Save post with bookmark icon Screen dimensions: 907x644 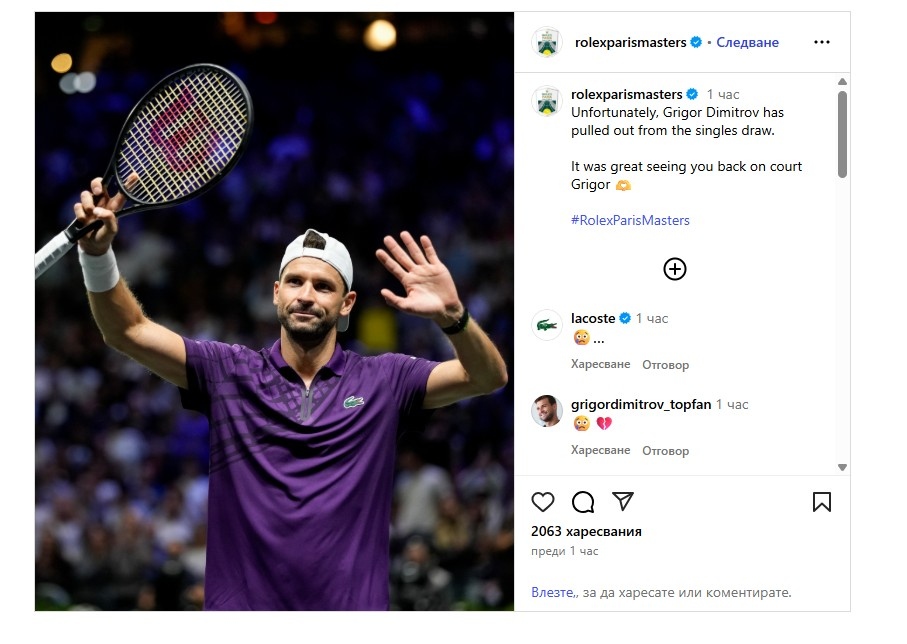pyautogui.click(x=821, y=502)
